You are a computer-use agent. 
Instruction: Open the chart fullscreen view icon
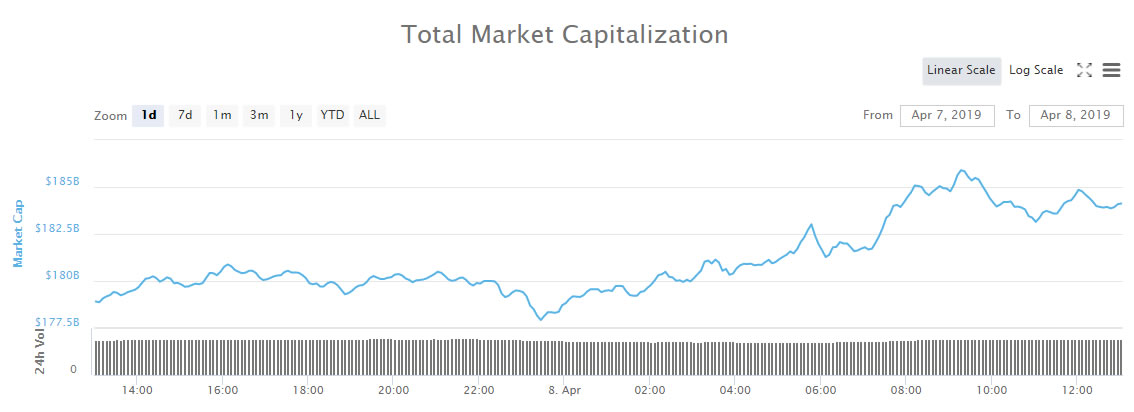[1084, 70]
